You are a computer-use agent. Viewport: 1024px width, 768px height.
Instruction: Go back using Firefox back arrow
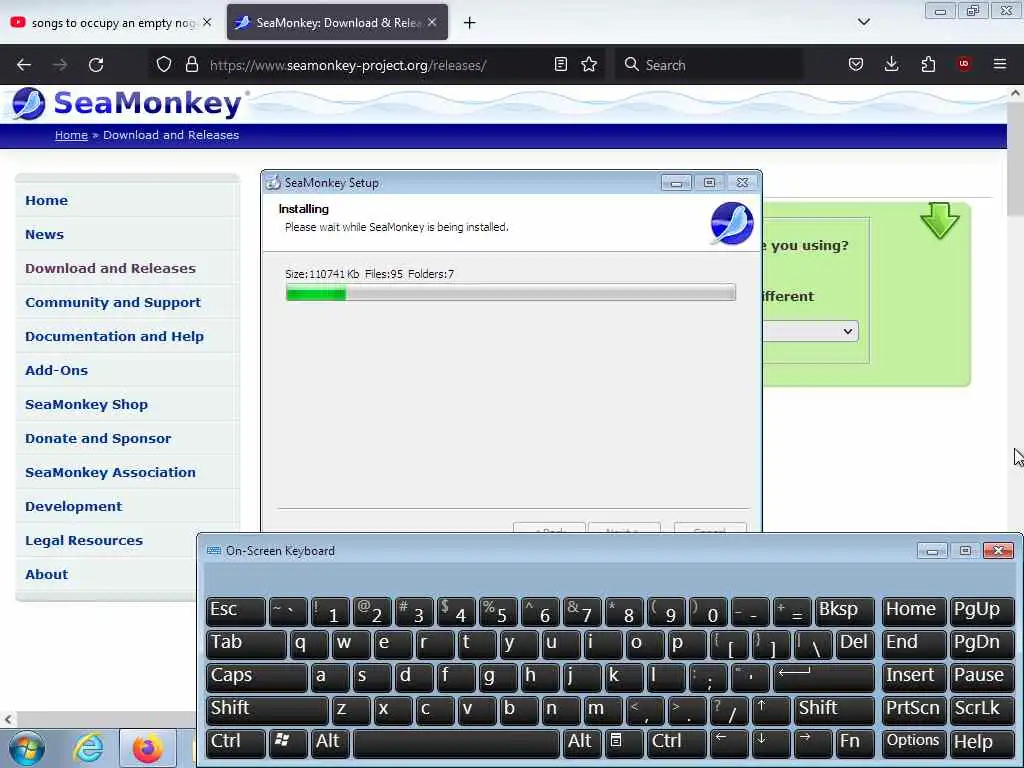(24, 65)
